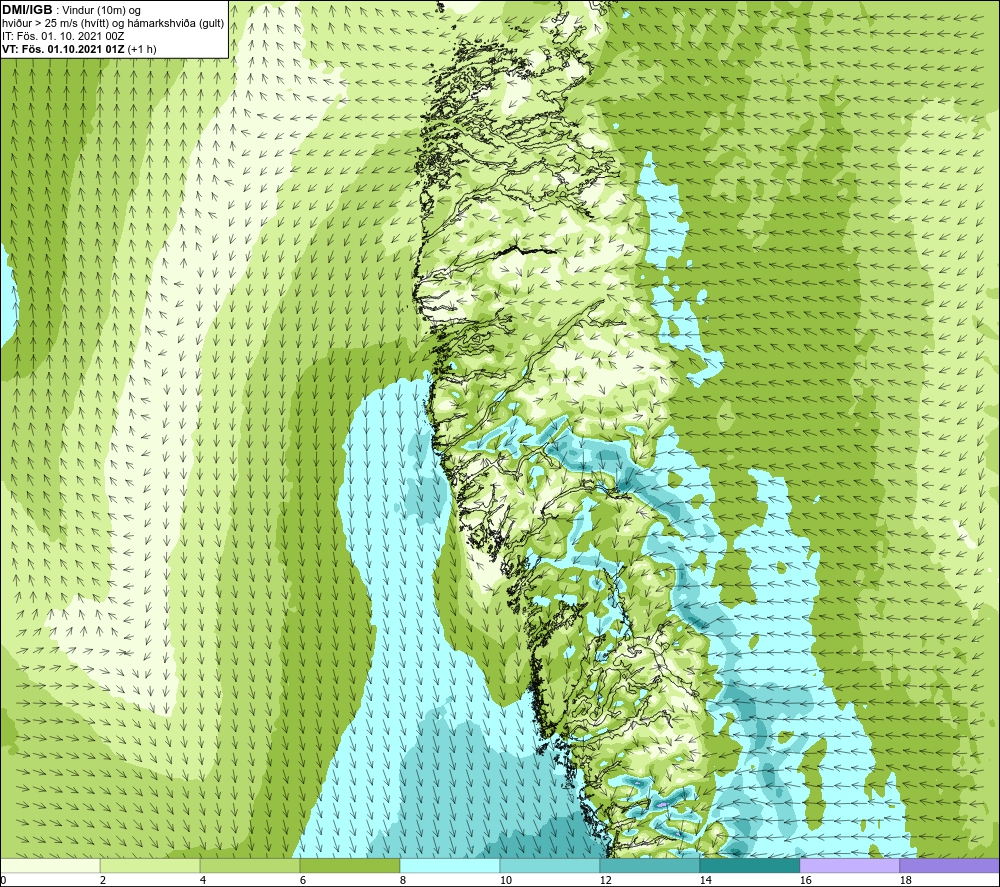Click the legend label 2
Image resolution: width=1000 pixels, height=887 pixels.
pyautogui.click(x=103, y=880)
